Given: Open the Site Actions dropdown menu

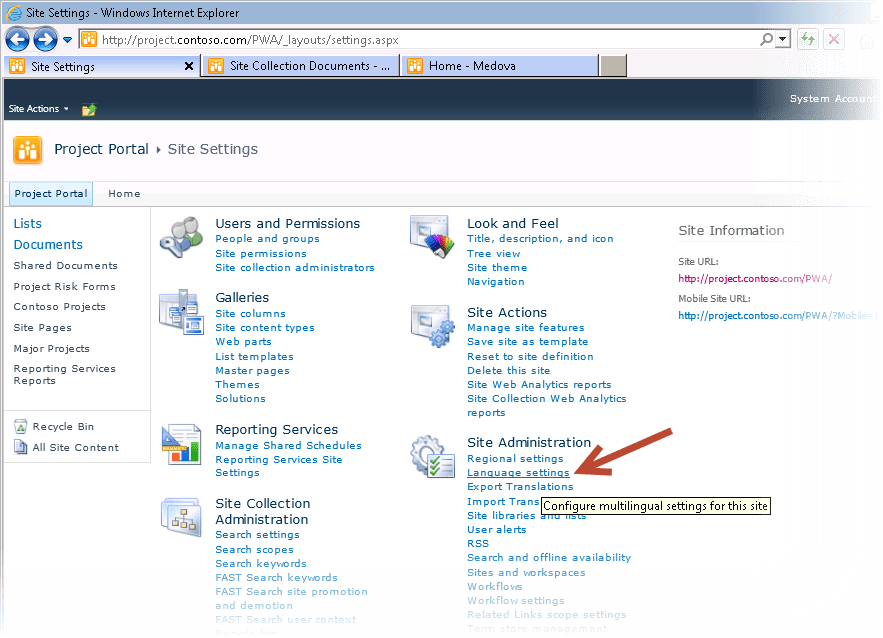Looking at the screenshot, I should click(35, 108).
